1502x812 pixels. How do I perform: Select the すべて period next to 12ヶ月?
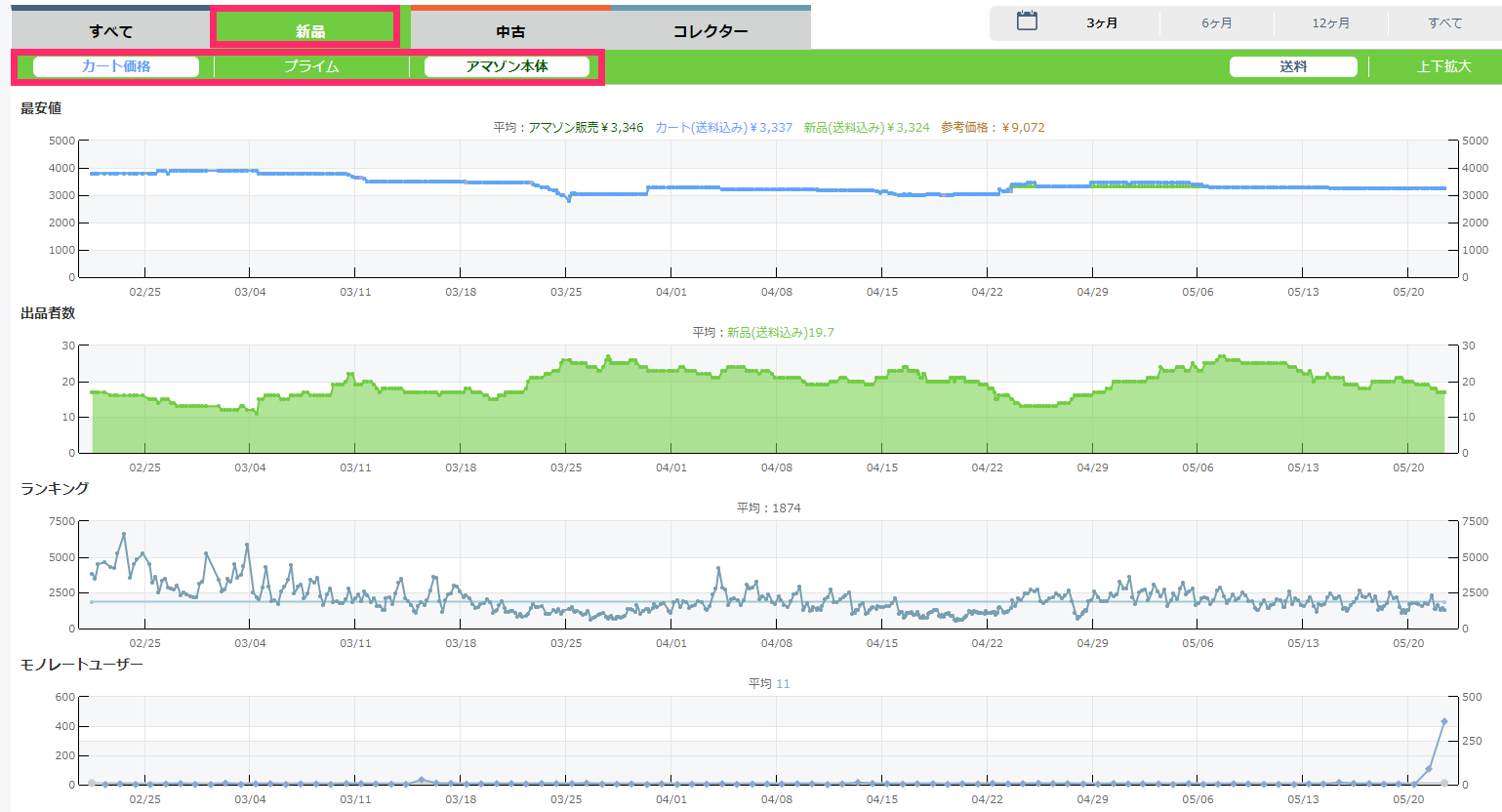pos(1444,22)
